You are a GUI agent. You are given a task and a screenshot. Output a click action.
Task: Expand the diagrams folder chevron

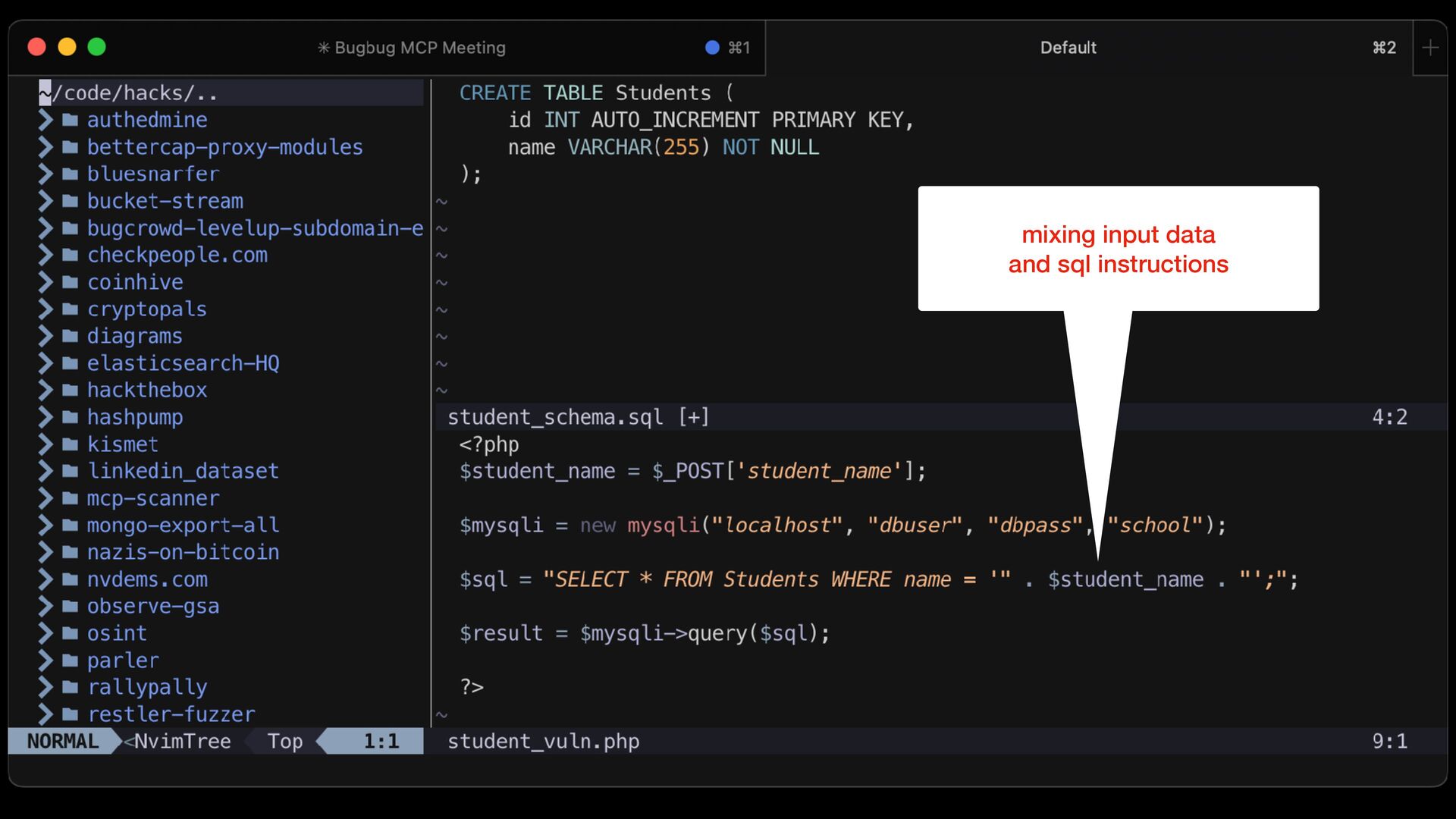click(45, 336)
